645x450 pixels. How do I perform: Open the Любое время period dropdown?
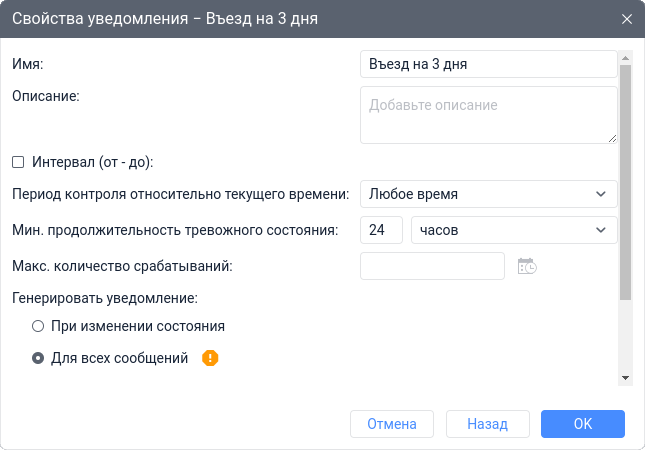coord(488,194)
